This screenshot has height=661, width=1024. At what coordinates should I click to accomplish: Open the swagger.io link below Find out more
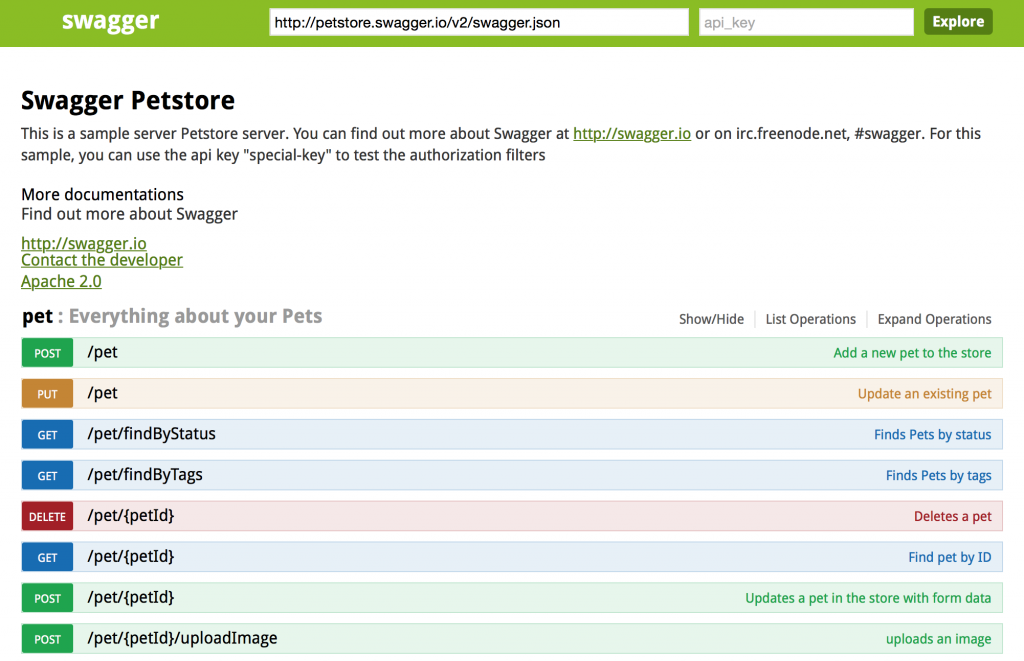[84, 243]
